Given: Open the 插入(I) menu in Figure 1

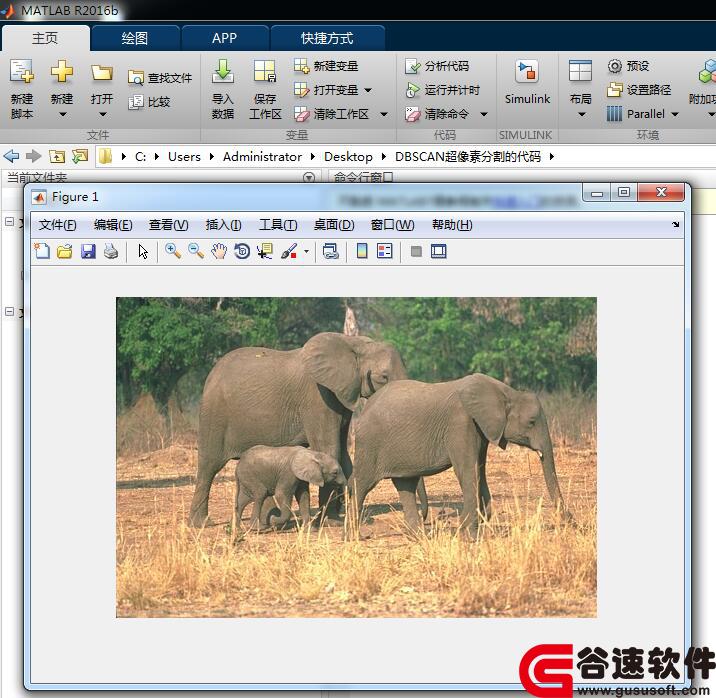Looking at the screenshot, I should click(x=223, y=225).
